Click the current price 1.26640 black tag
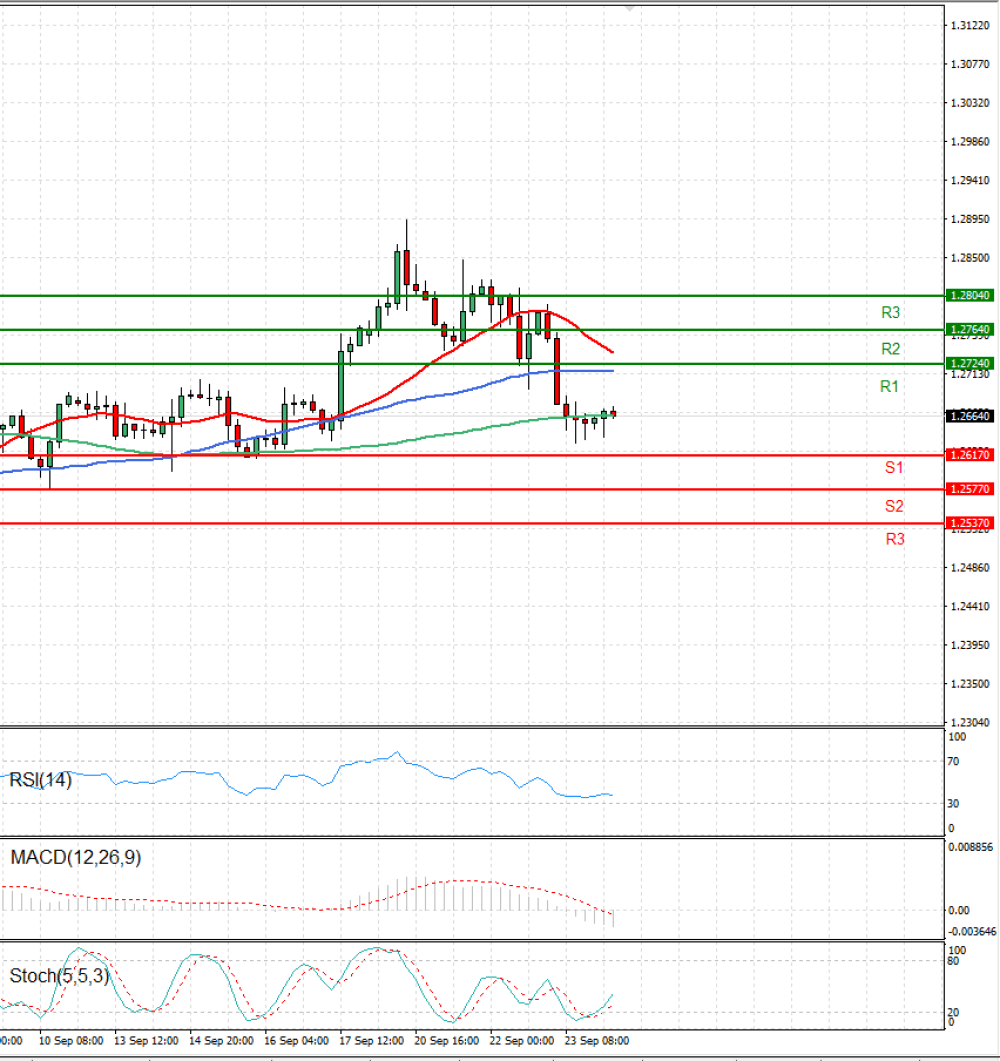 [x=971, y=415]
